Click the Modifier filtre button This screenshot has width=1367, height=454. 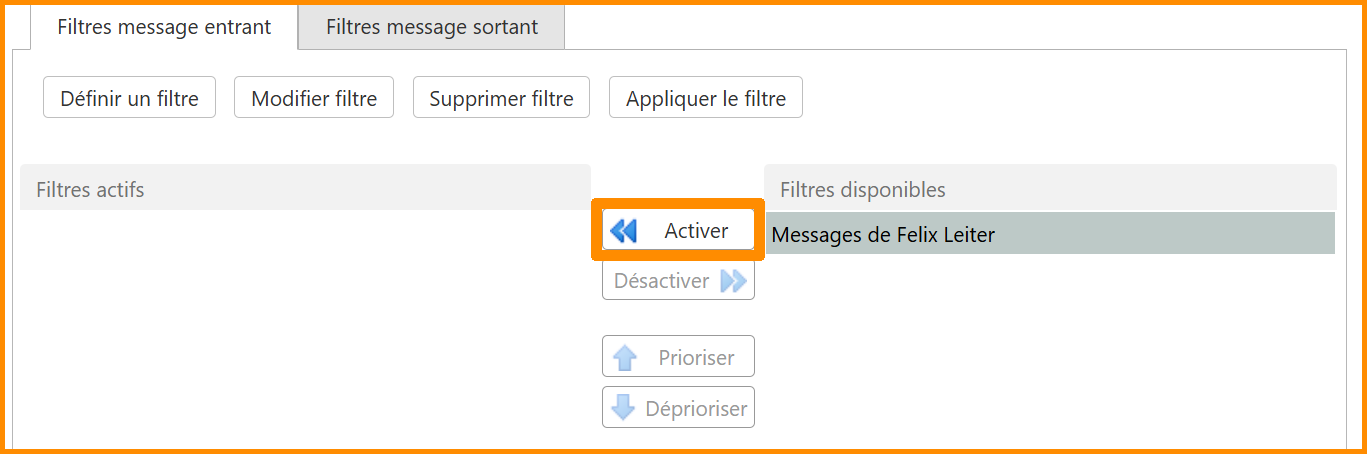point(314,98)
